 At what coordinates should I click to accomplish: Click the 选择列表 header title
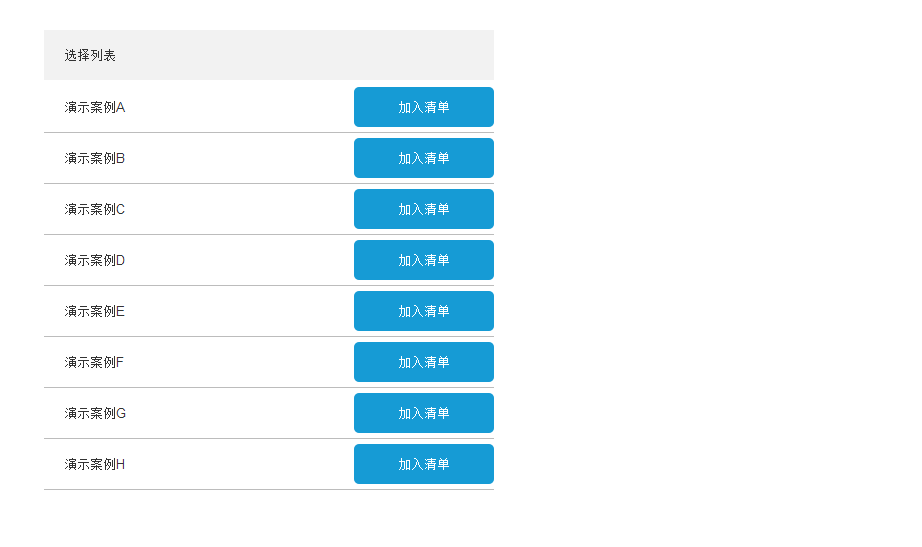pyautogui.click(x=90, y=55)
